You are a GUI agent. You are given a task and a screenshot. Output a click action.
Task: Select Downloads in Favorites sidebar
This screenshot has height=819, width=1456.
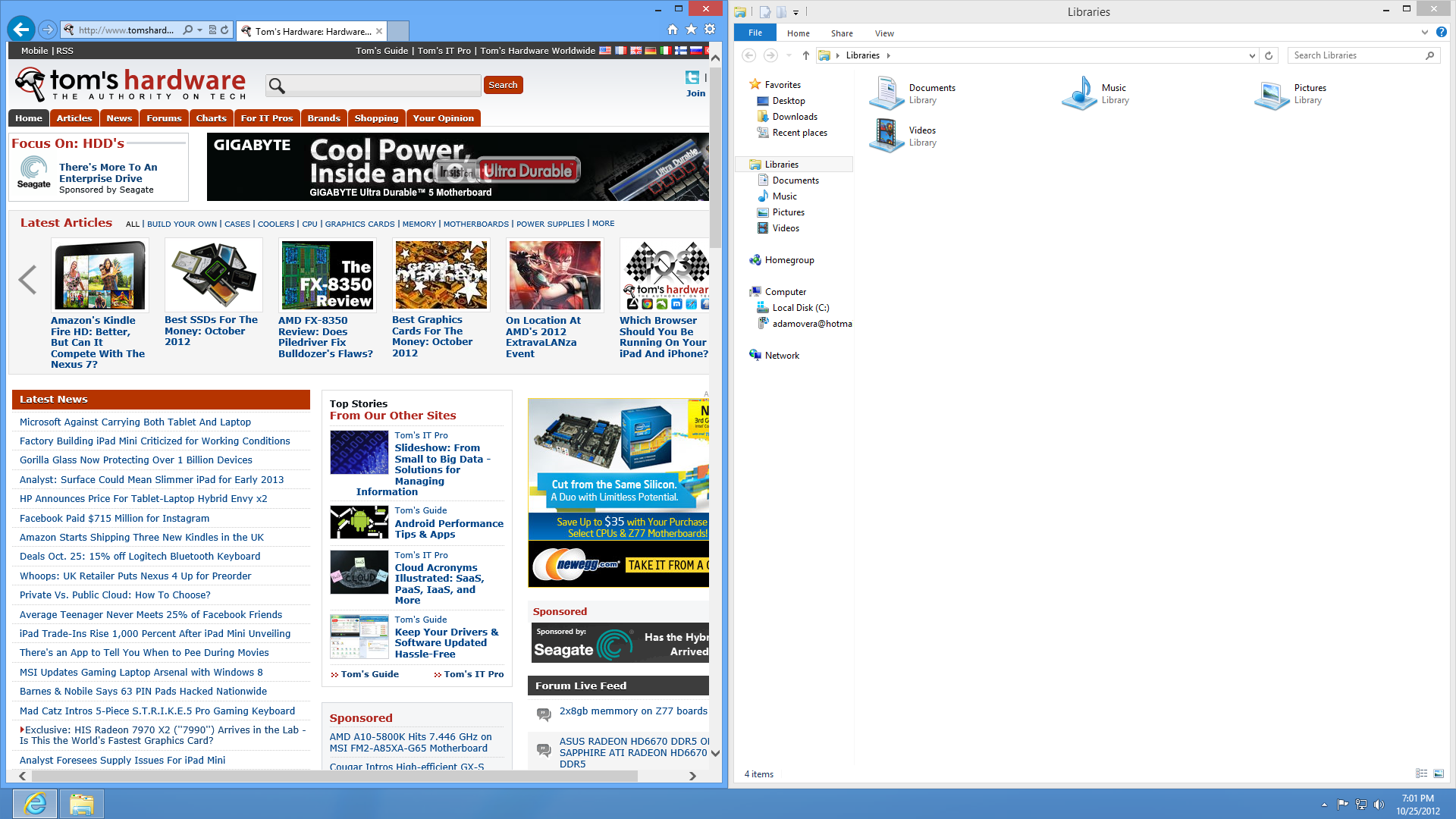tap(795, 117)
